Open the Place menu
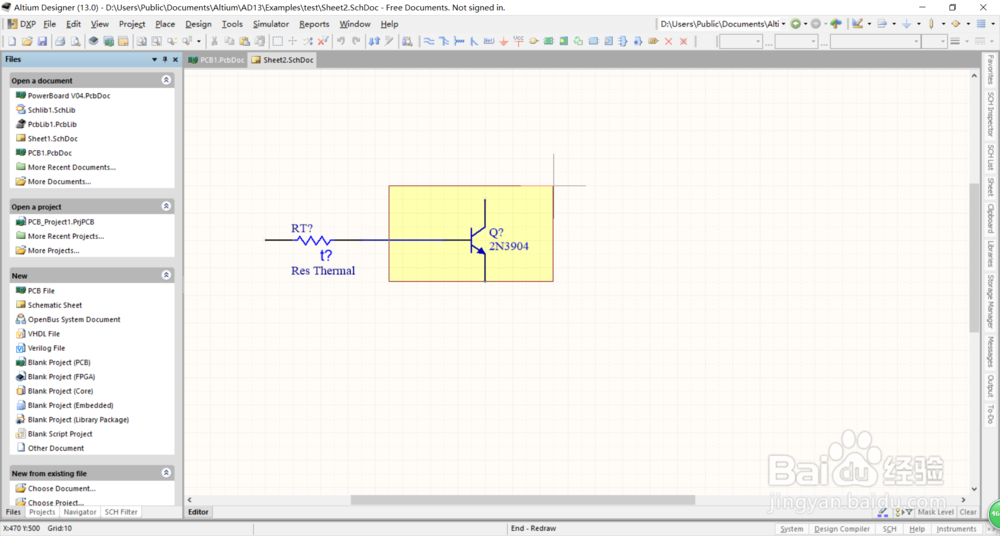Screen dimensions: 1000x536 [165, 24]
